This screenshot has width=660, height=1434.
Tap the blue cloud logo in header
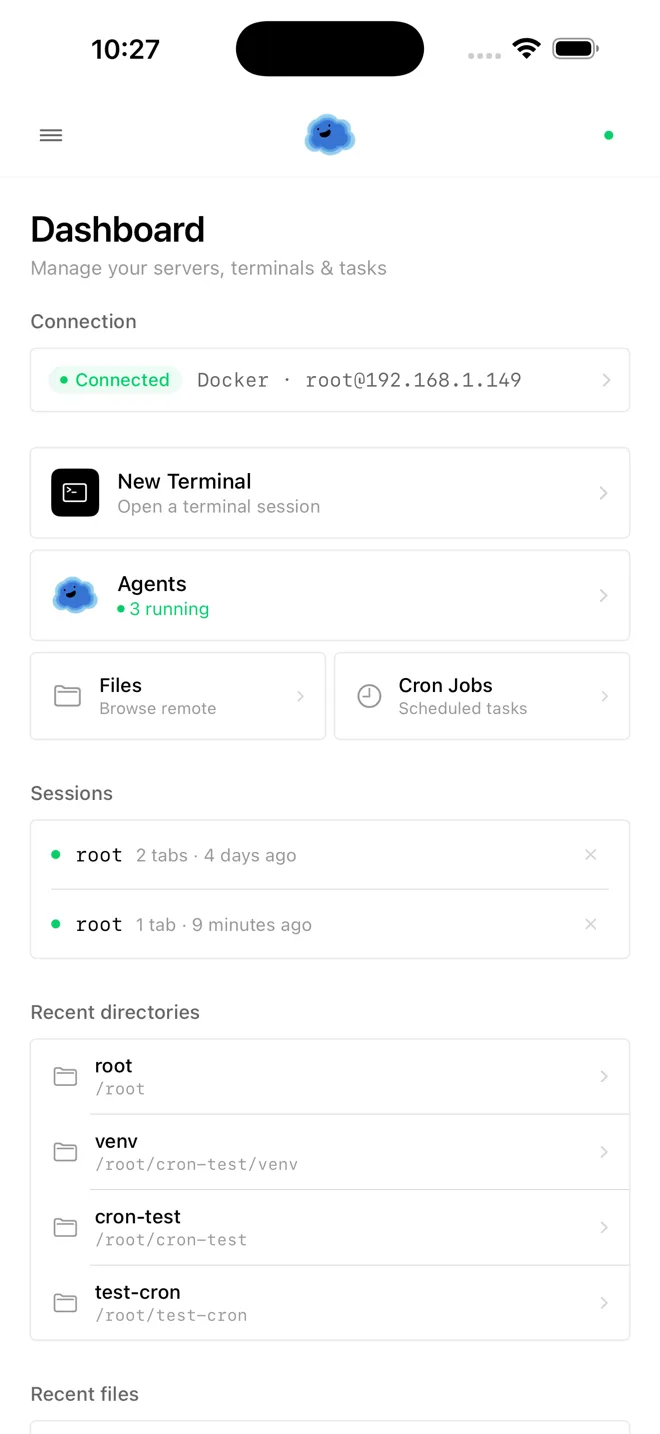[330, 135]
